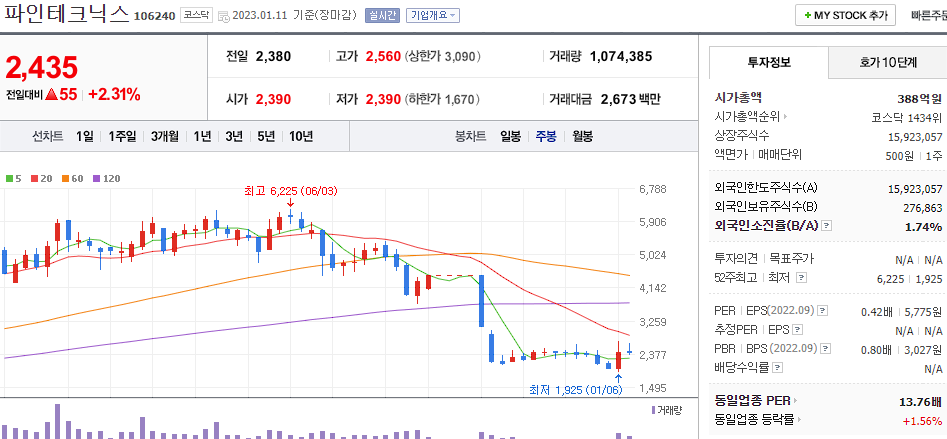
Task: Click the +2.31% change value
Action: [114, 94]
